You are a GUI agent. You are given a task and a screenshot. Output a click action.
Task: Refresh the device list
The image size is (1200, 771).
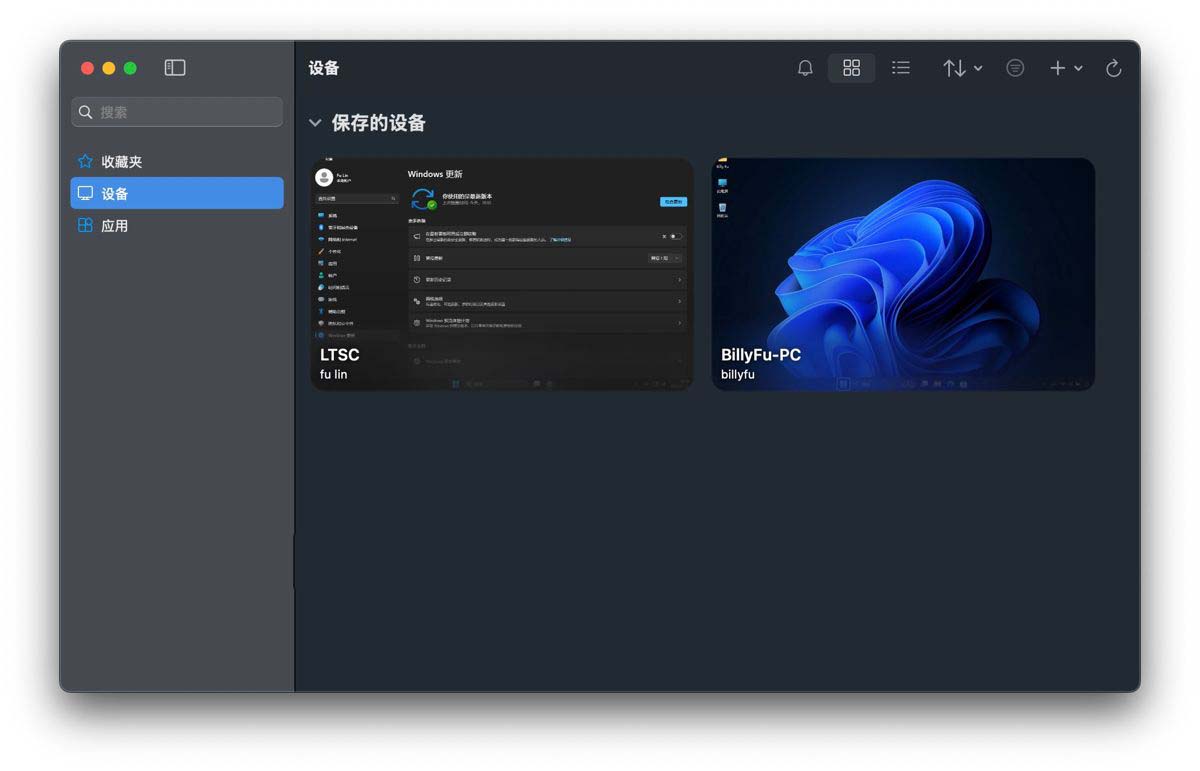(x=1113, y=68)
